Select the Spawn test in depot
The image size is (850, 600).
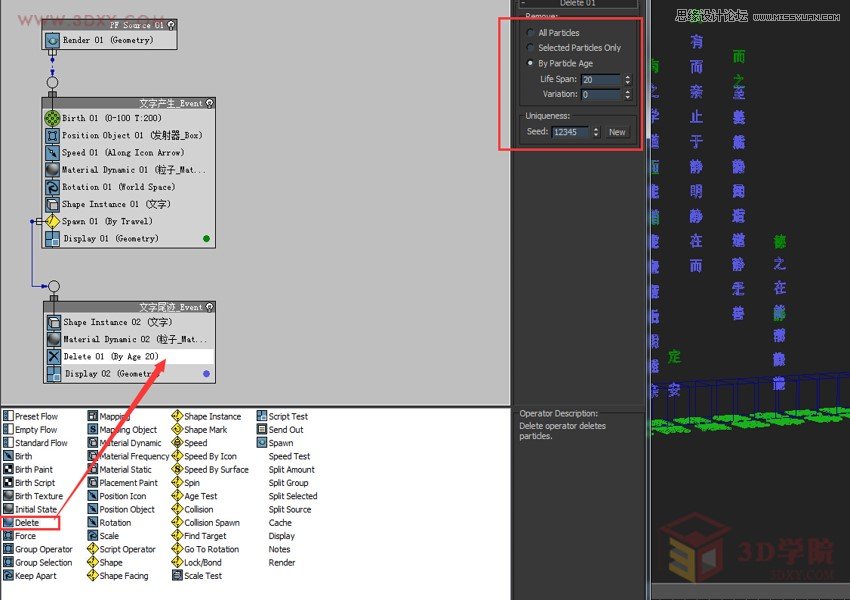275,443
